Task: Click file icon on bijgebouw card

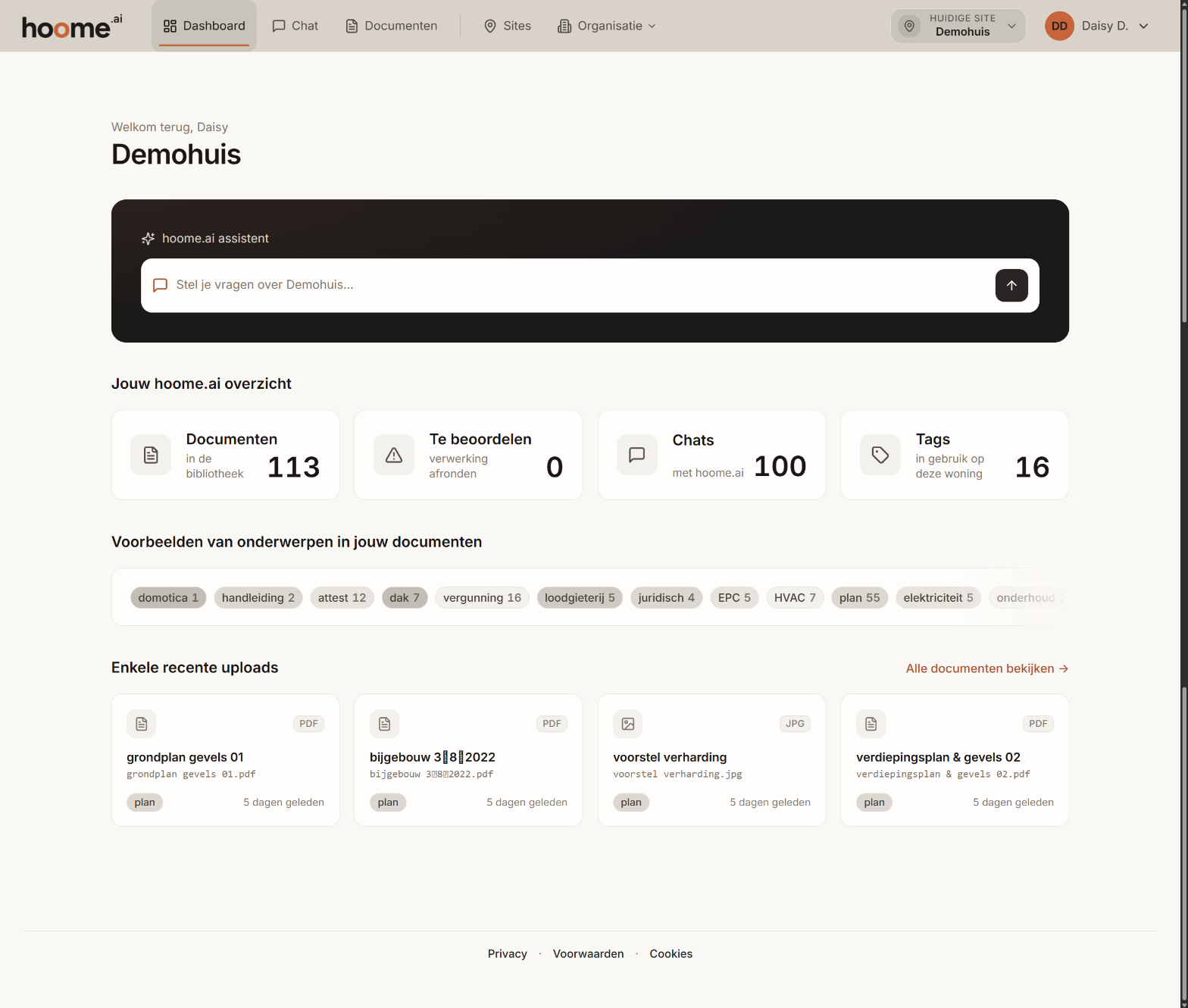Action: coord(385,724)
